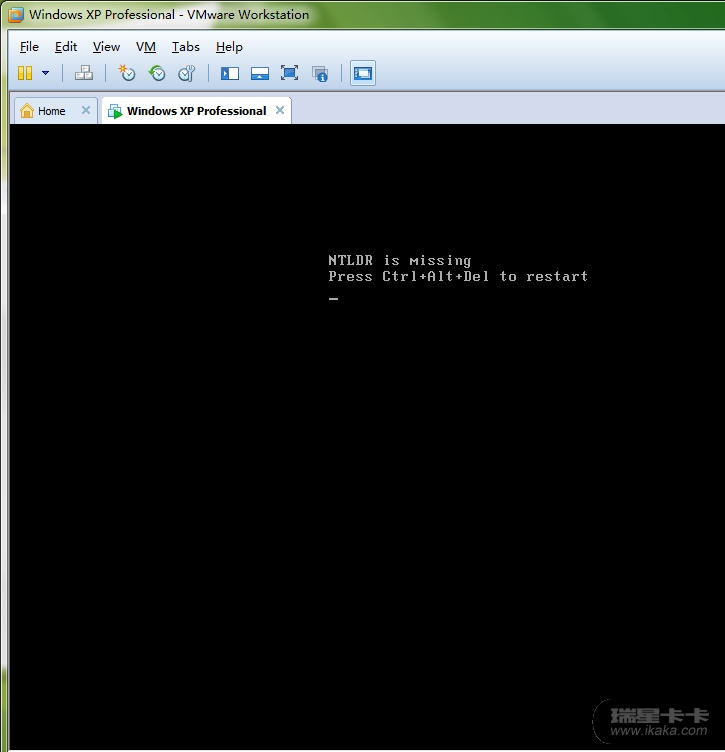Close the Home tab
This screenshot has width=725, height=752.
click(86, 110)
